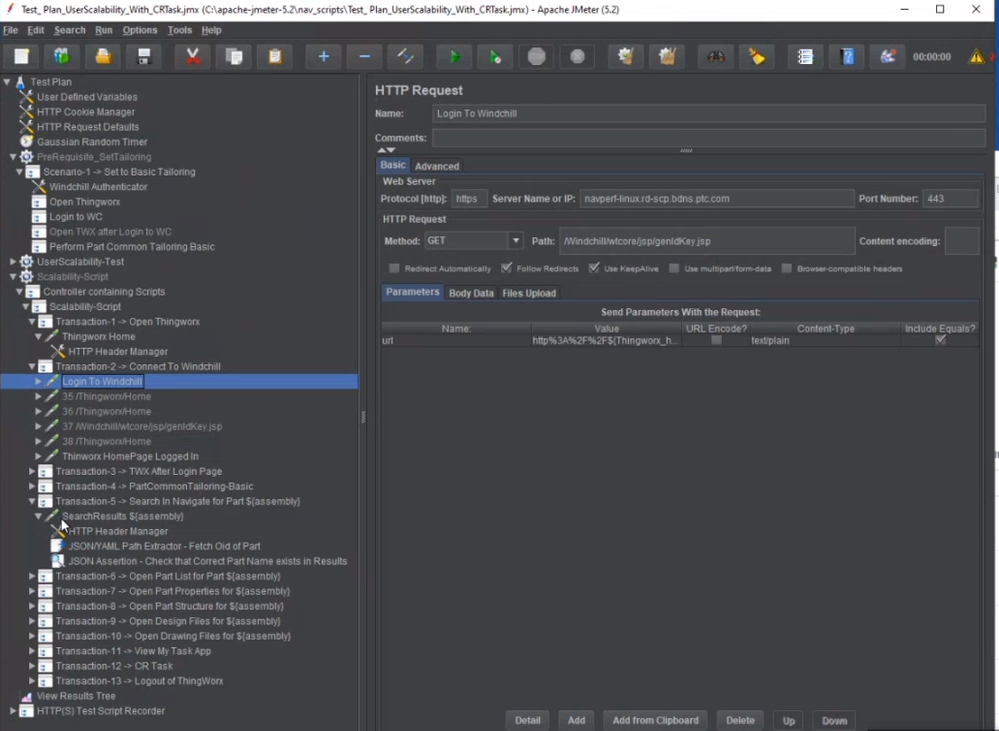
Task: Click the Open file folder icon
Action: [x=103, y=57]
